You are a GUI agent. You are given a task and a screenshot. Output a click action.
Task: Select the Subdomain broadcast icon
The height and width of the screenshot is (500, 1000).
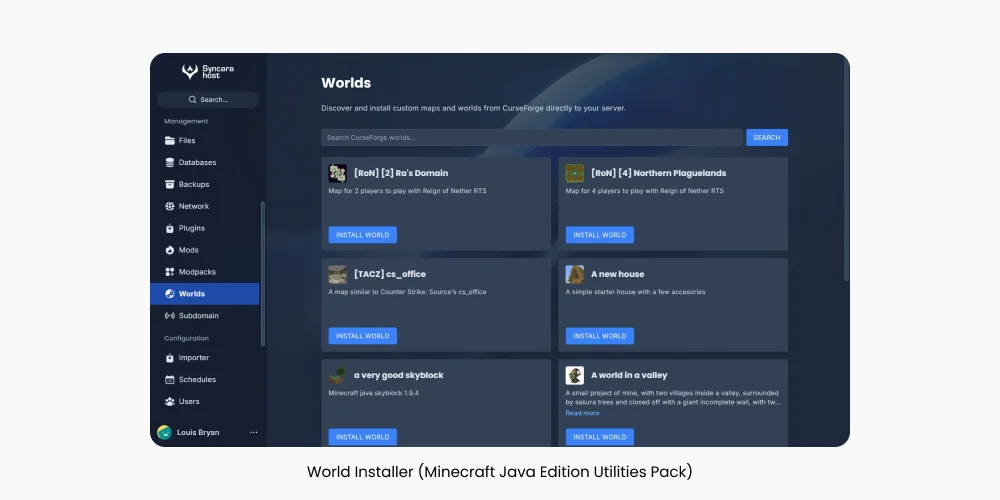click(170, 316)
